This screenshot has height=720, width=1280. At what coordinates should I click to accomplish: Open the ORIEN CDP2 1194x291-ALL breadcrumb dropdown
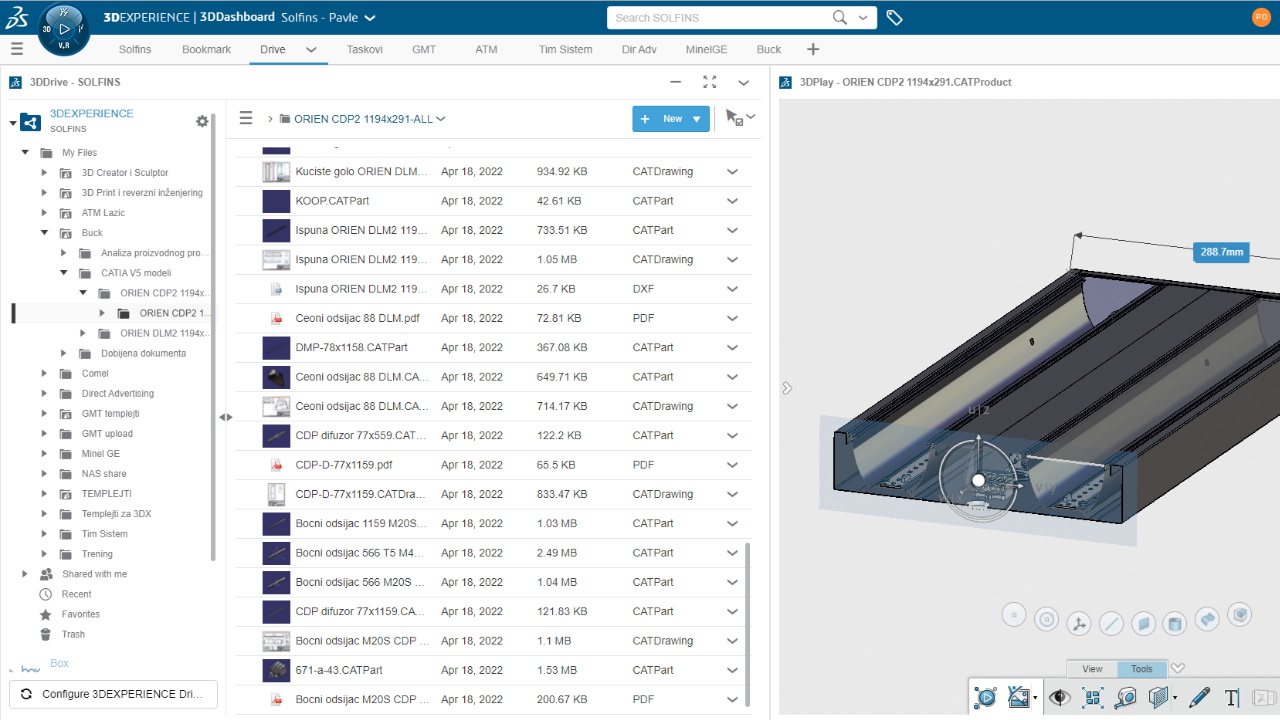pyautogui.click(x=438, y=117)
